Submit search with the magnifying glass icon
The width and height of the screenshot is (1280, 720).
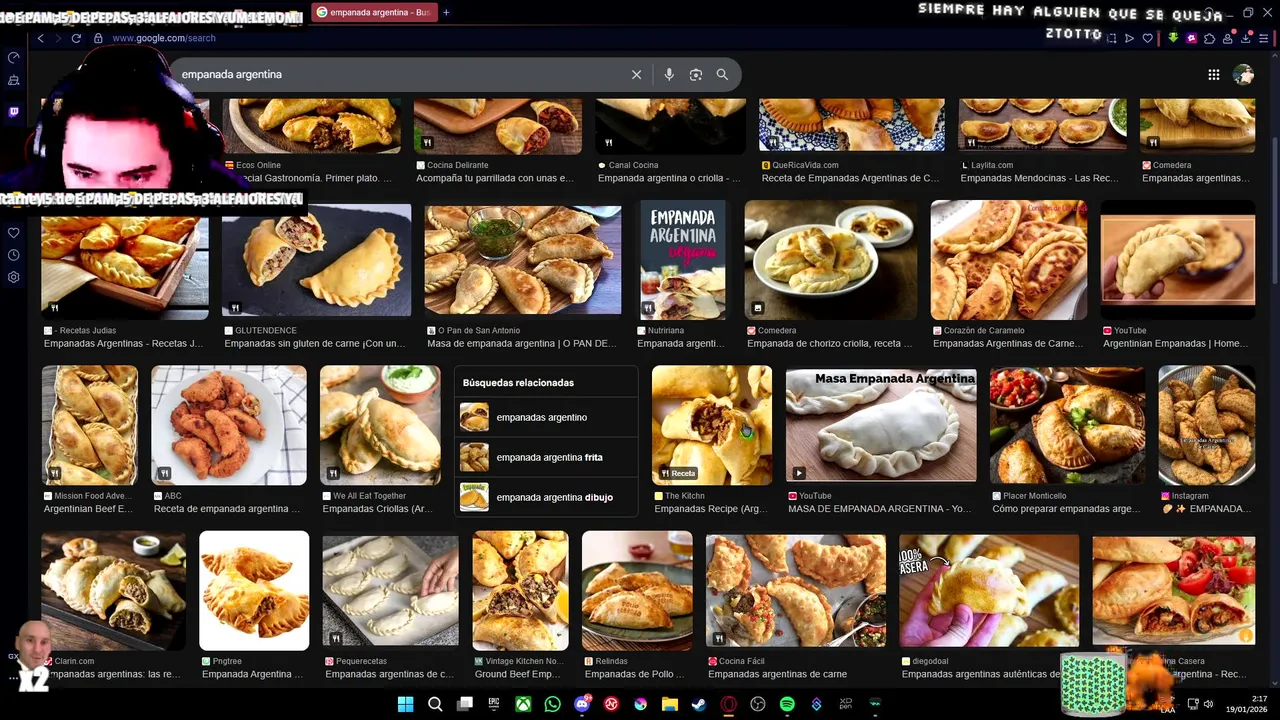[x=722, y=75]
